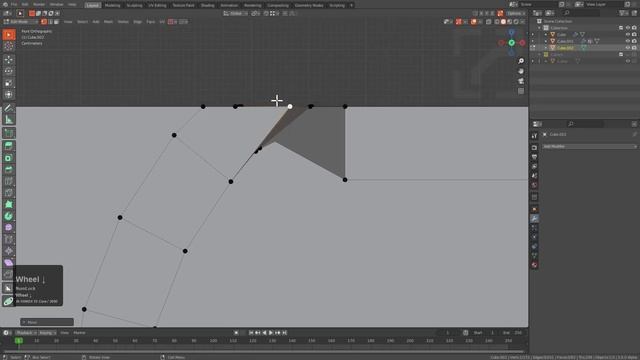The width and height of the screenshot is (640, 360).
Task: Toggle visibility eye for Cube object
Action: pyautogui.click(x=628, y=34)
